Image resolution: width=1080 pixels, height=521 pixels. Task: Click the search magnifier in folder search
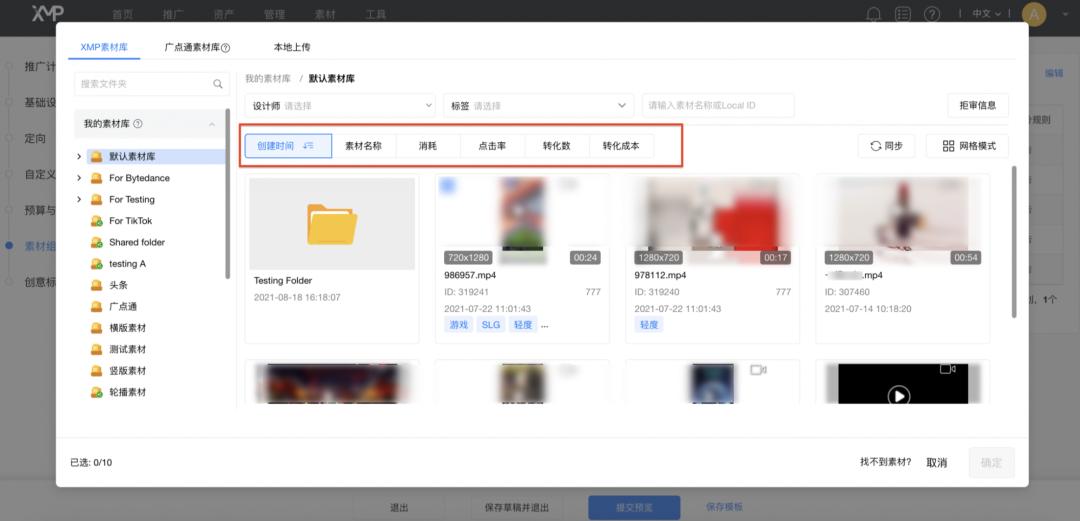pyautogui.click(x=218, y=84)
